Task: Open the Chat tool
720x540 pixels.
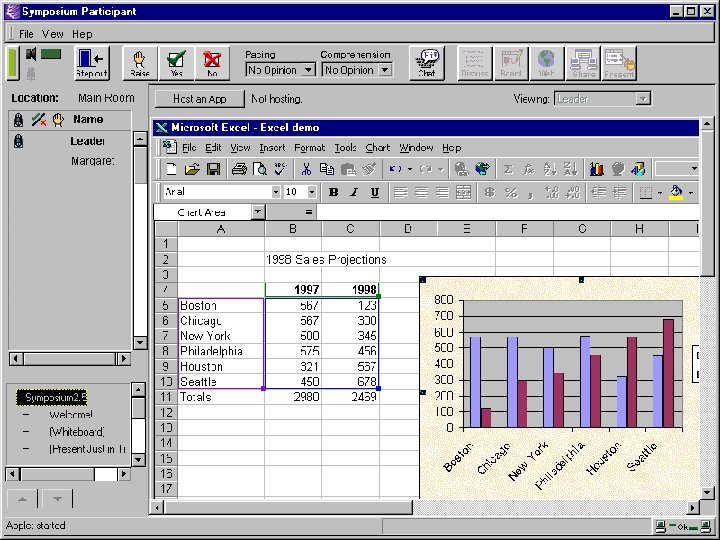Action: [427, 63]
